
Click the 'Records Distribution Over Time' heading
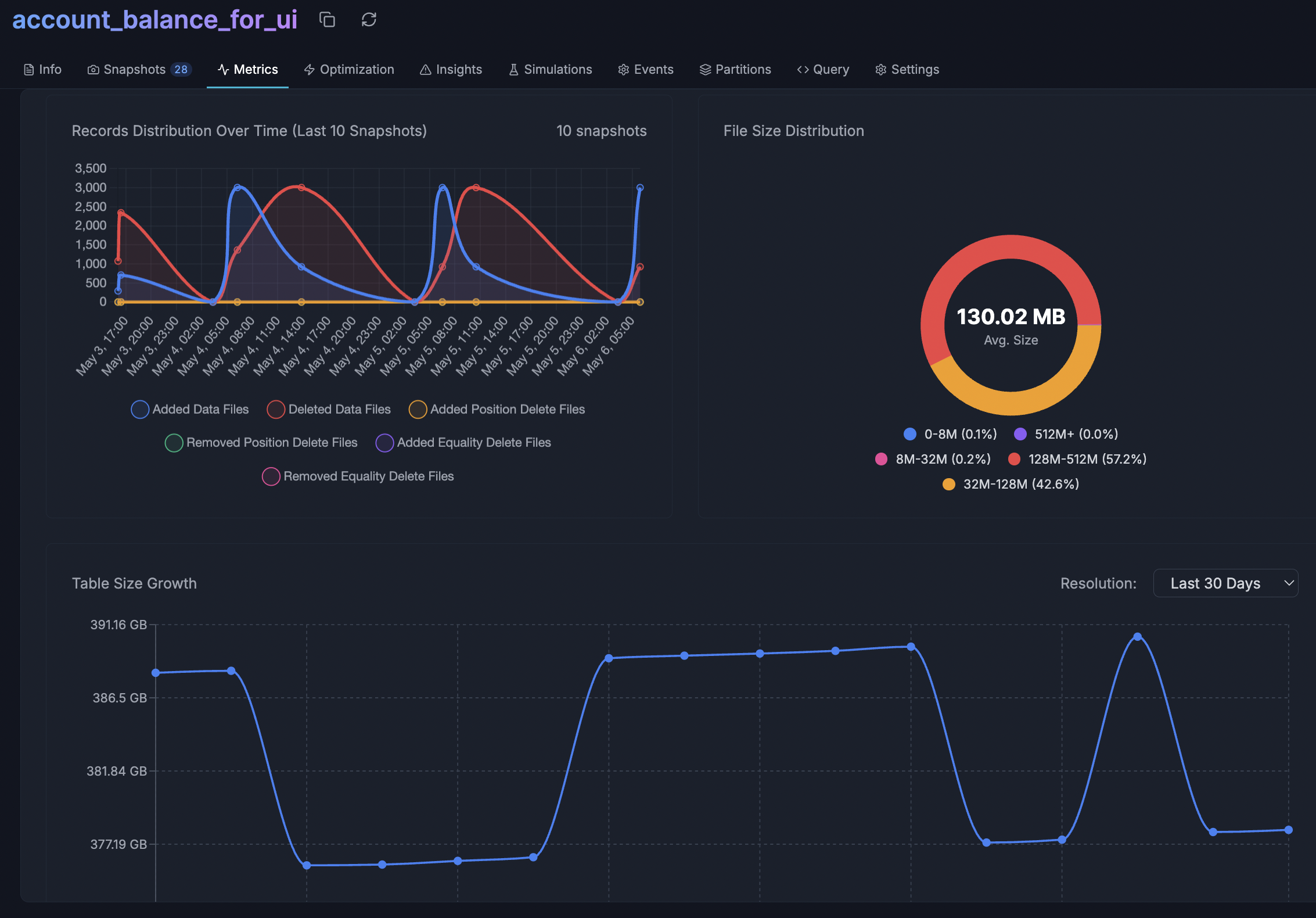click(249, 131)
